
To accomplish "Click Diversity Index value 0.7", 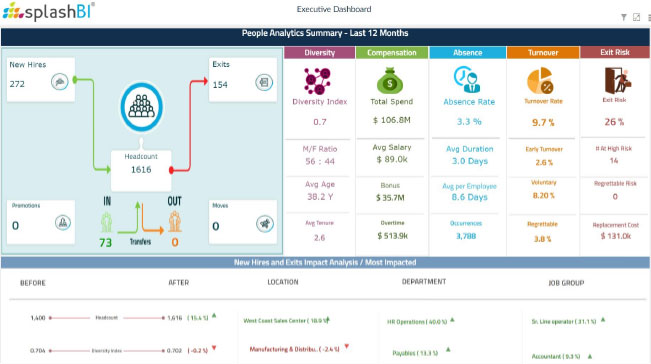I will tap(320, 122).
